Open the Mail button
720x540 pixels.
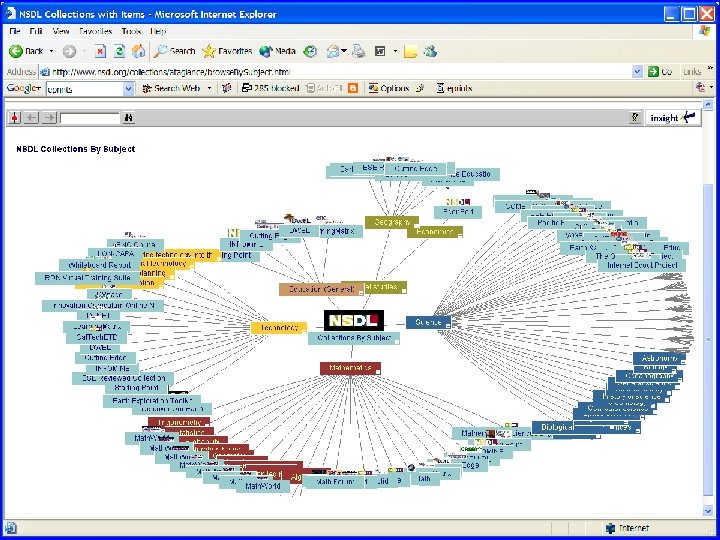click(333, 51)
